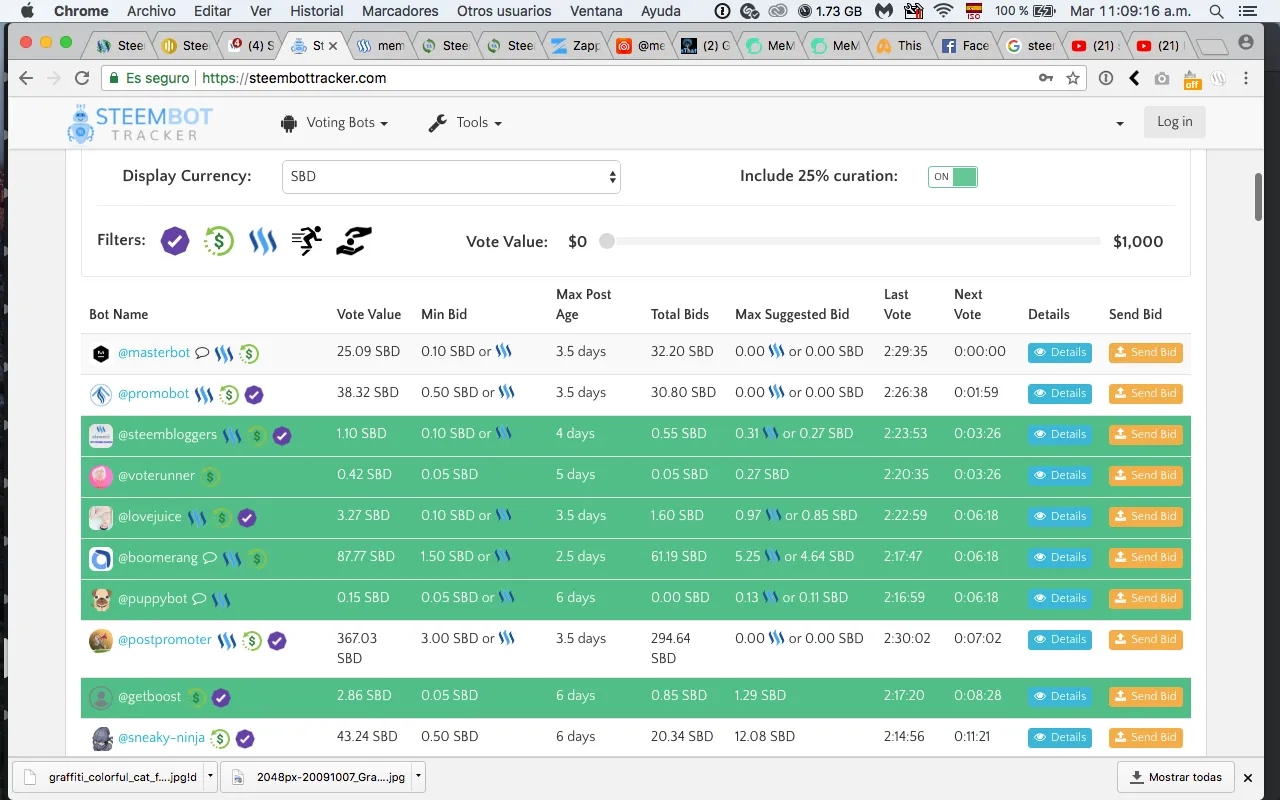Close the active Steem Bot Tracker tab
Image resolution: width=1280 pixels, height=800 pixels.
(x=333, y=46)
